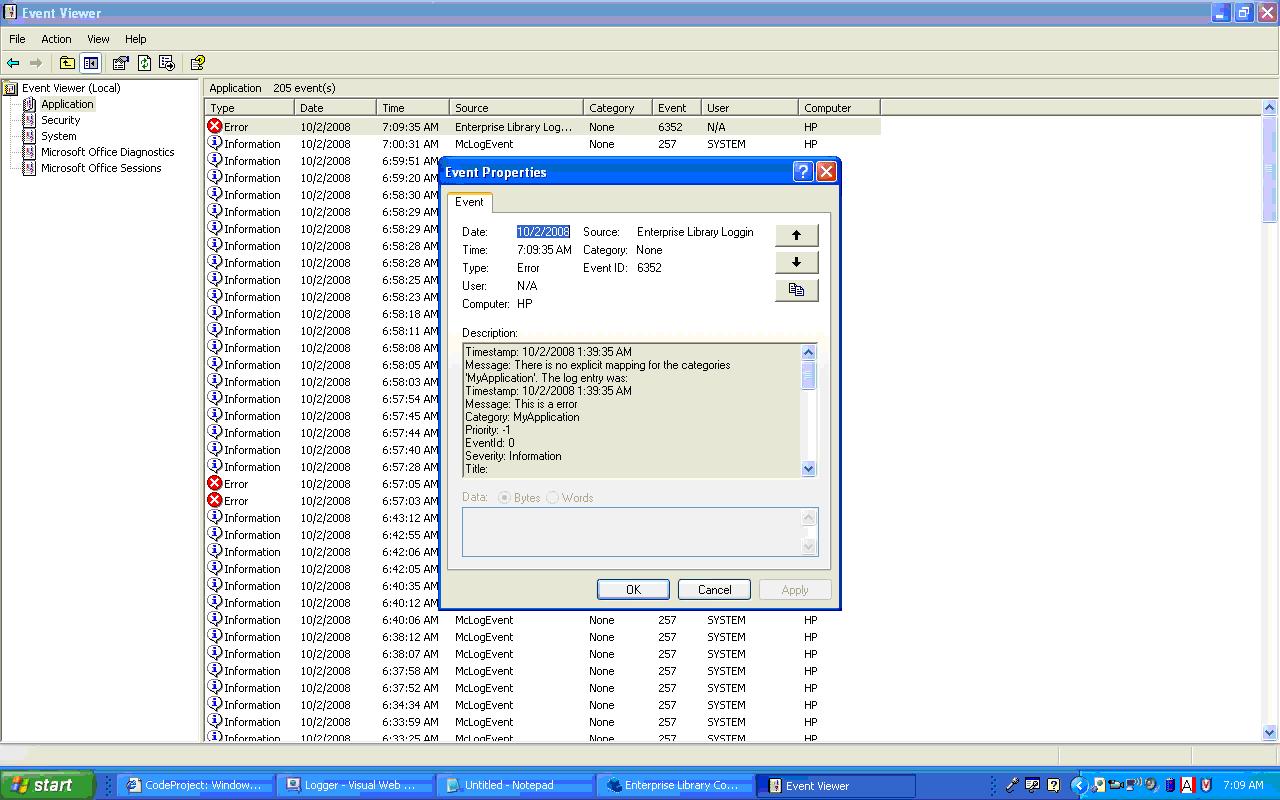
Task: Sort by the User column header
Action: 750,108
